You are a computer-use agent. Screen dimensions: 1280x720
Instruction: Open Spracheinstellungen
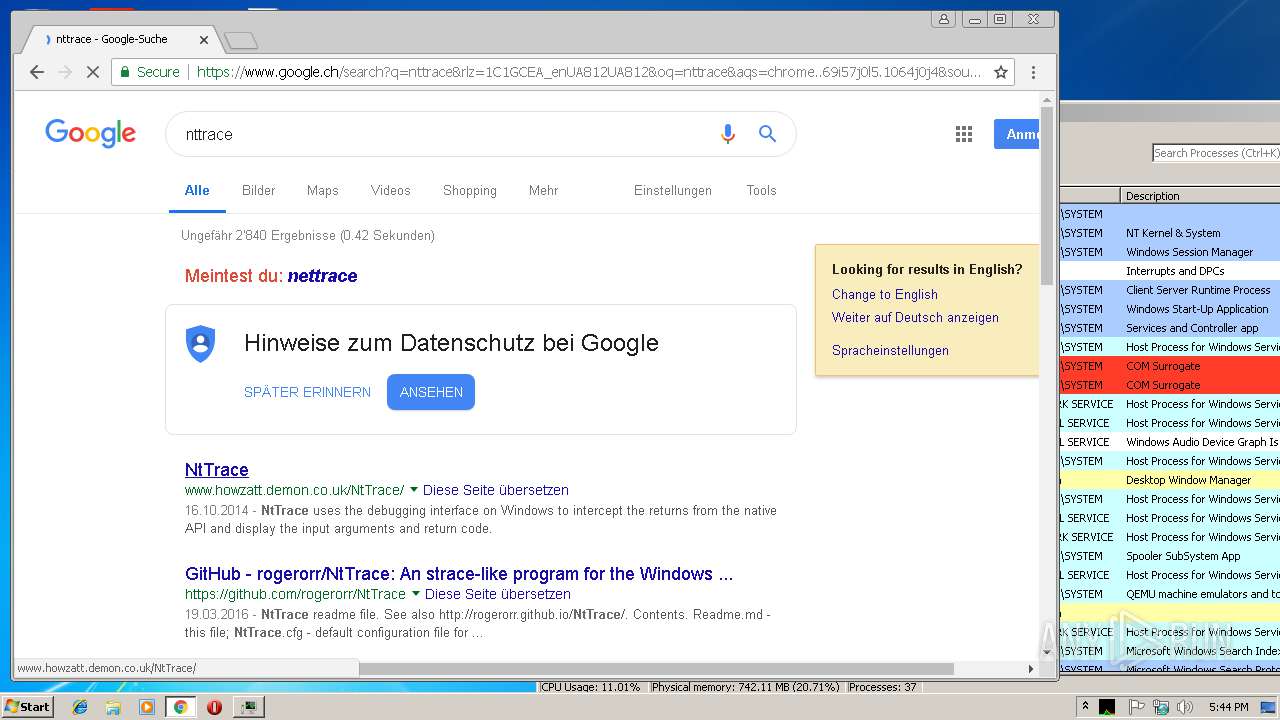[x=890, y=350]
